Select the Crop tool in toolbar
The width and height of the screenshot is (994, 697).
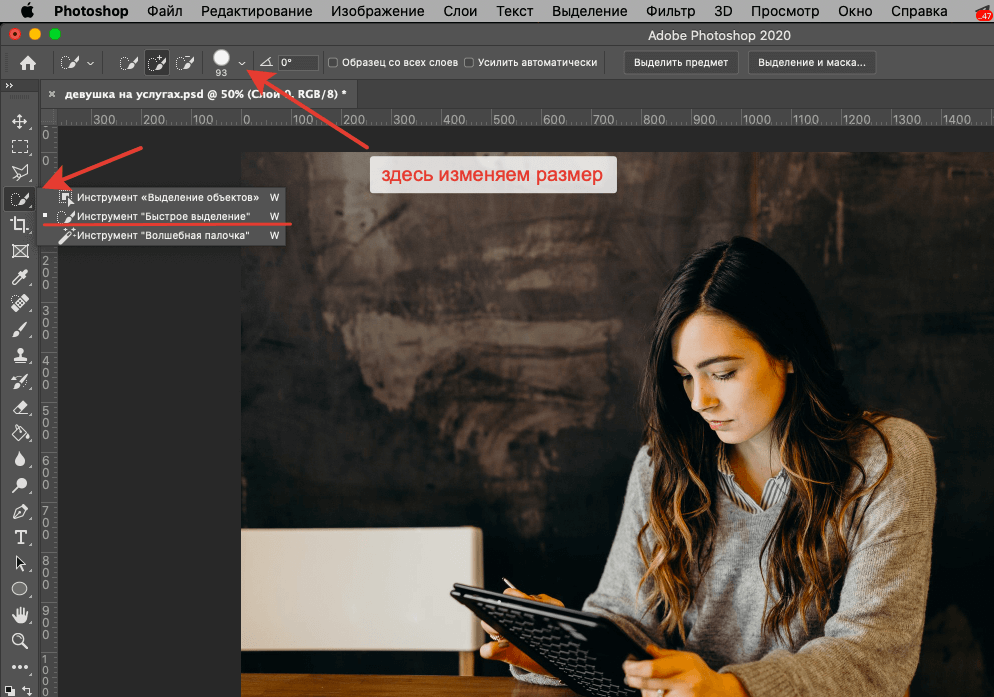pos(19,225)
